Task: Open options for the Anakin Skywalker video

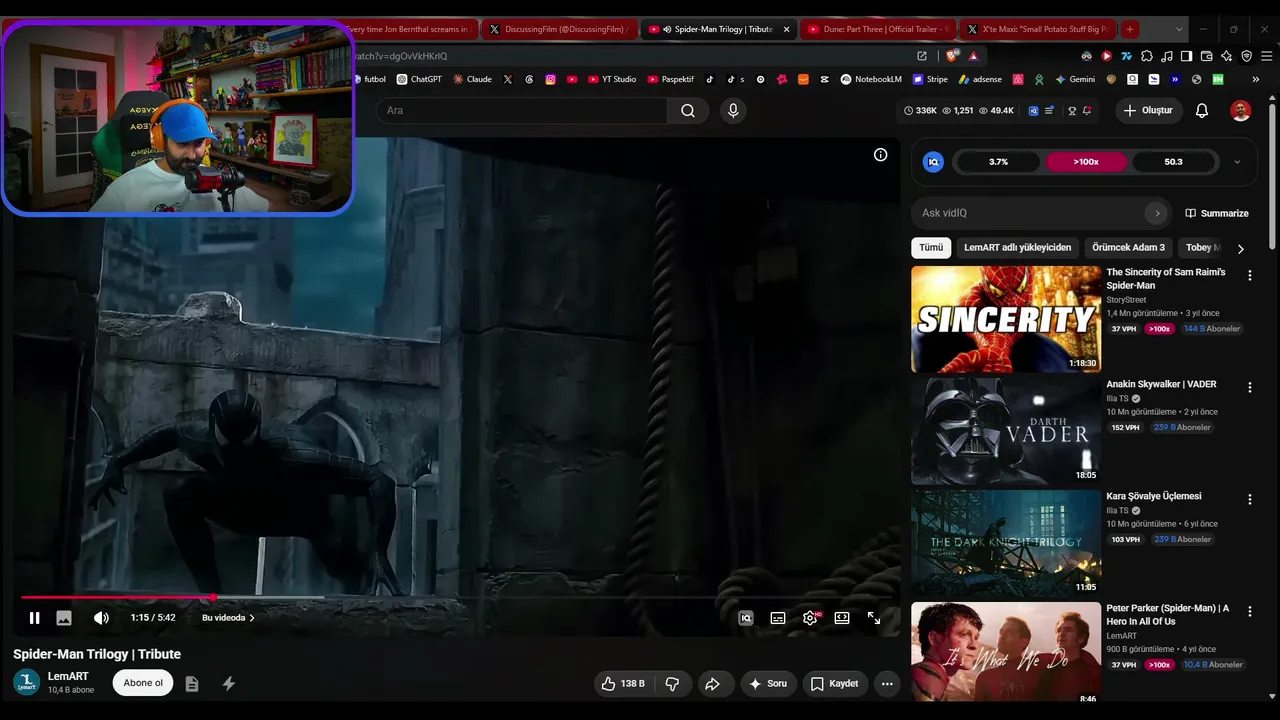Action: [1249, 387]
